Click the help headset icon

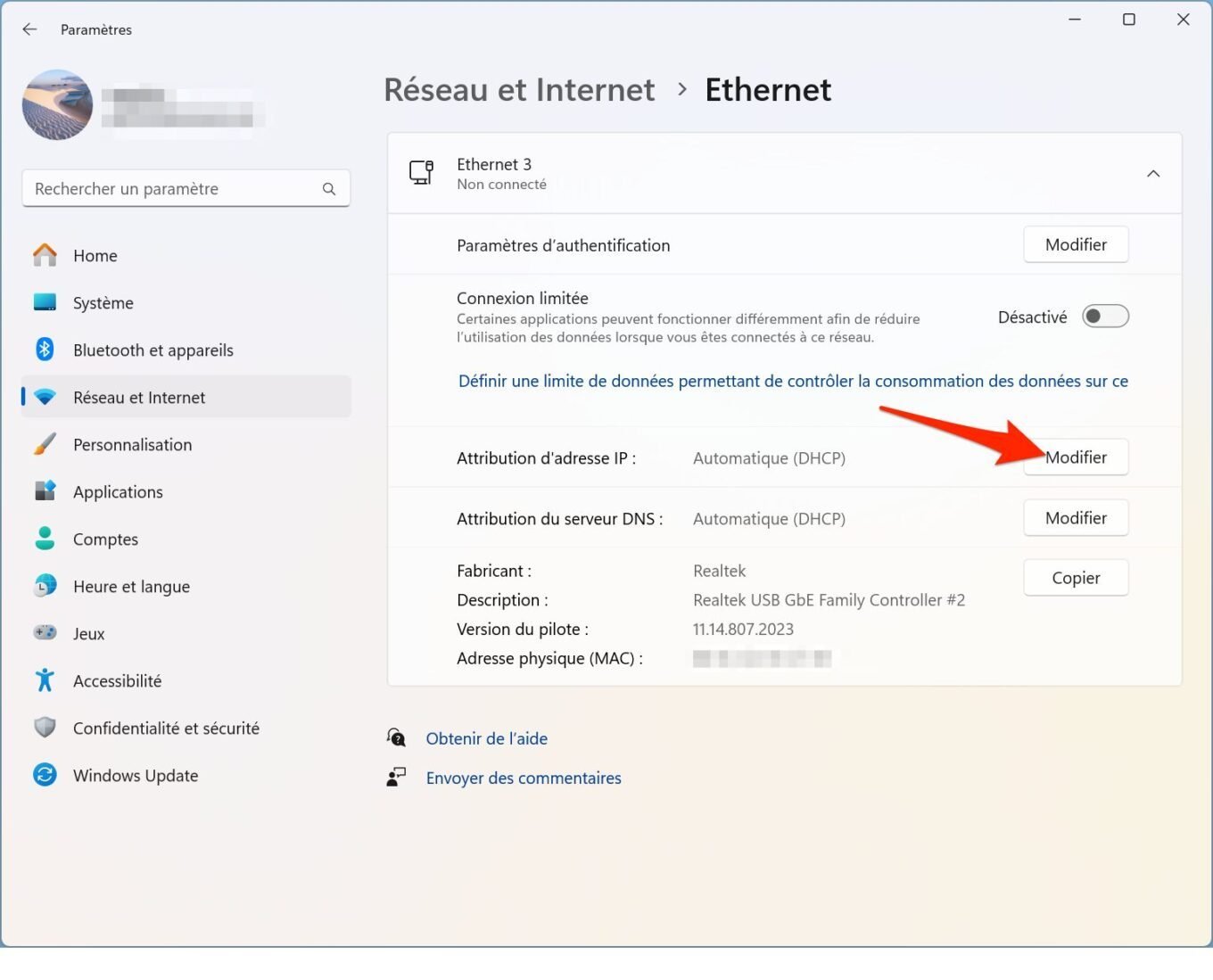tap(396, 737)
